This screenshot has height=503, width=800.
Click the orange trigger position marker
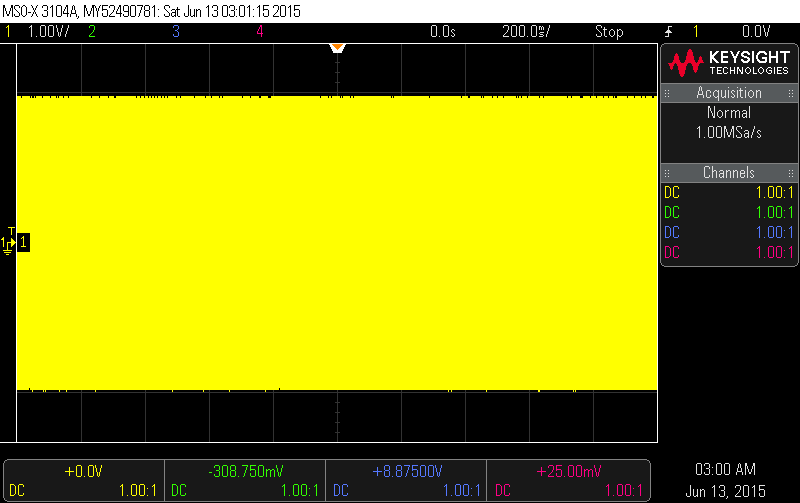pos(337,48)
